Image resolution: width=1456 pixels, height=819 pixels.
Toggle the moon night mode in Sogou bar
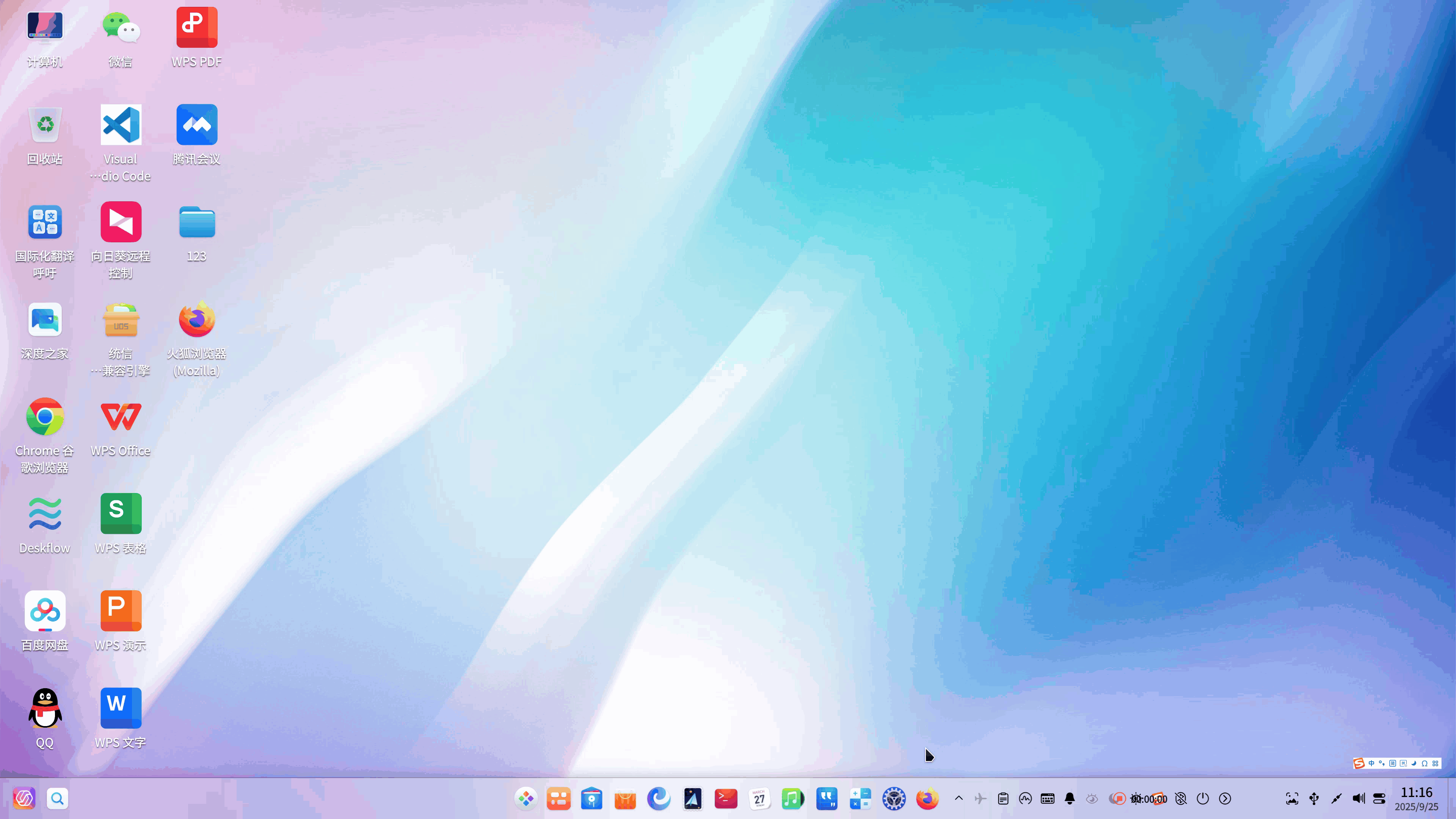[1414, 764]
